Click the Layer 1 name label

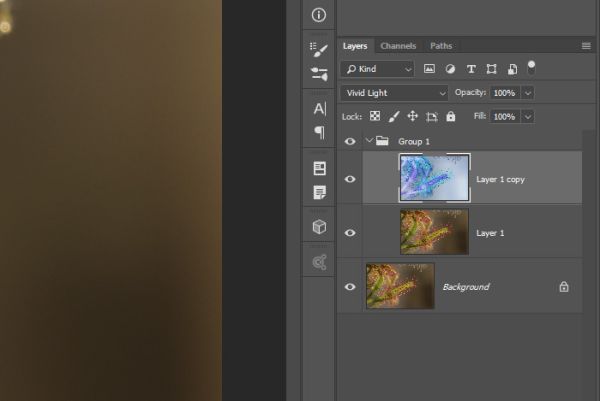(x=490, y=233)
